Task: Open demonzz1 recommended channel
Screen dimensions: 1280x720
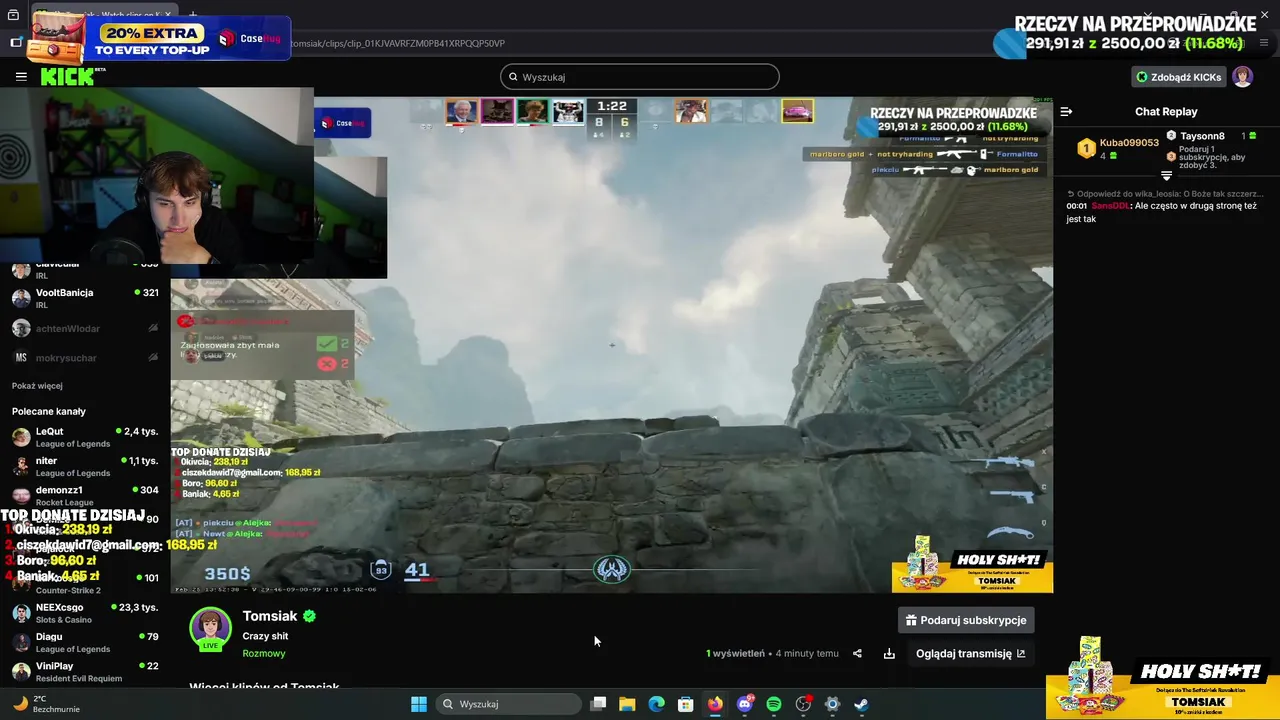Action: click(85, 495)
